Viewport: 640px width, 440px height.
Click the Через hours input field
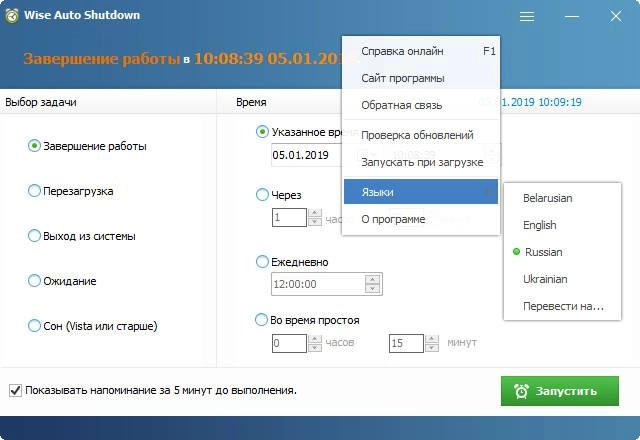(x=289, y=217)
